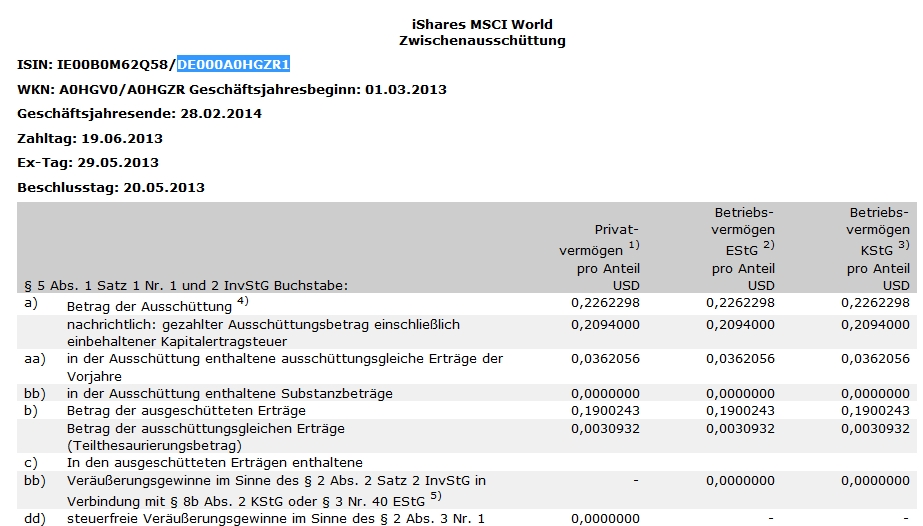
Task: Click the "dd)" row letter
Action: 35,519
